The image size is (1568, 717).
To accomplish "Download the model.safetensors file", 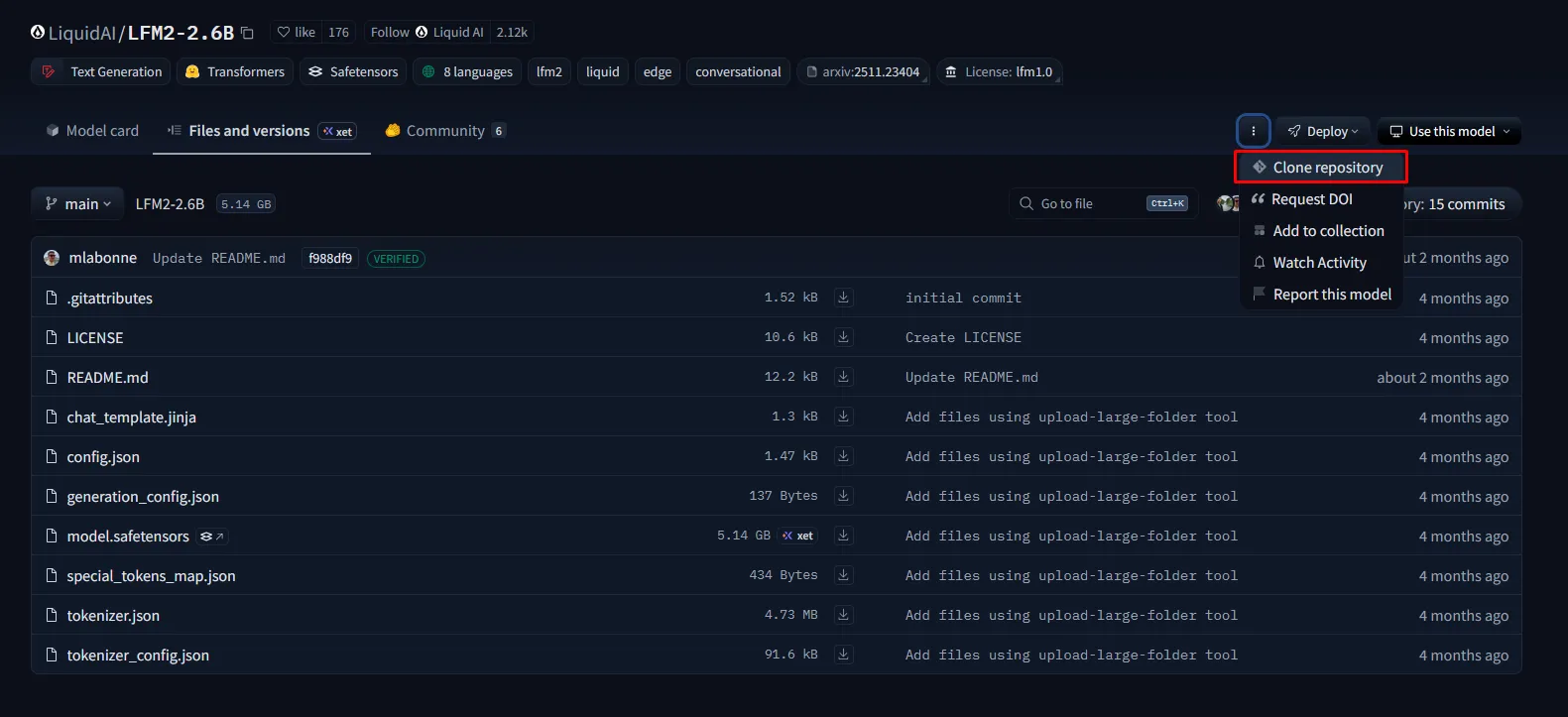I will (x=843, y=536).
